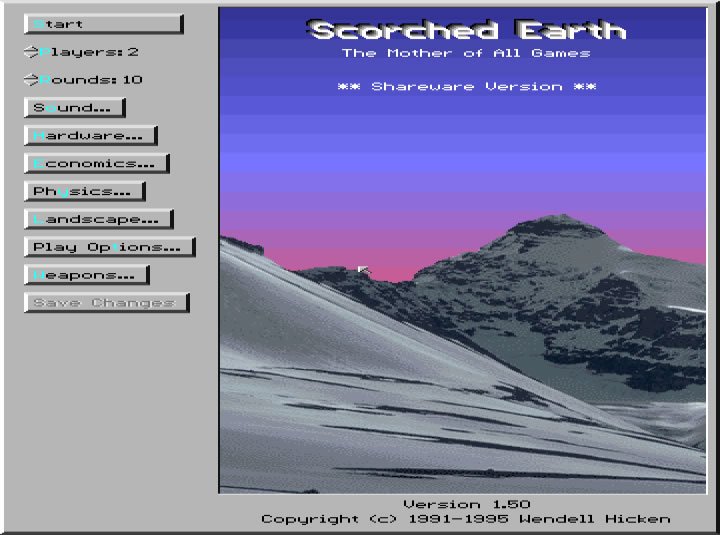Screen dimensions: 720x535
Task: Open the Physics... options
Action: point(85,191)
